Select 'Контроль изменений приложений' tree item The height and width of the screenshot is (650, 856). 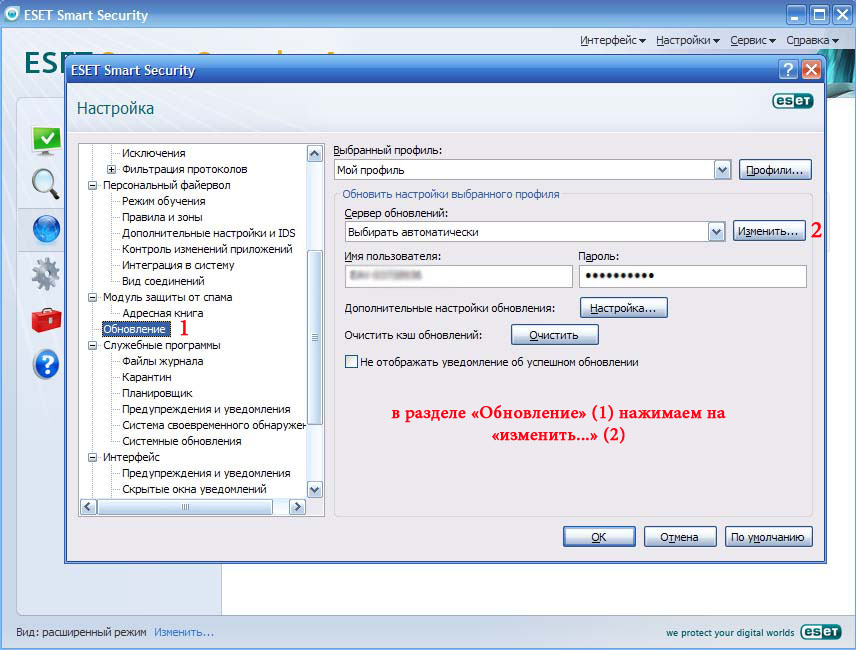tap(207, 249)
